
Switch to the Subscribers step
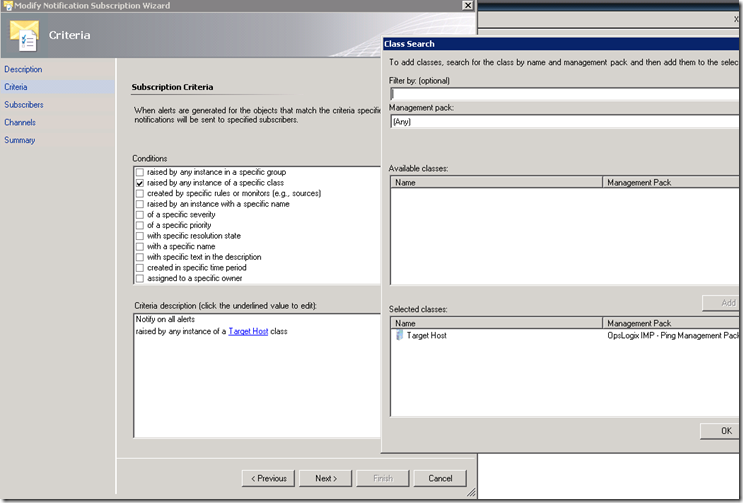[24, 104]
